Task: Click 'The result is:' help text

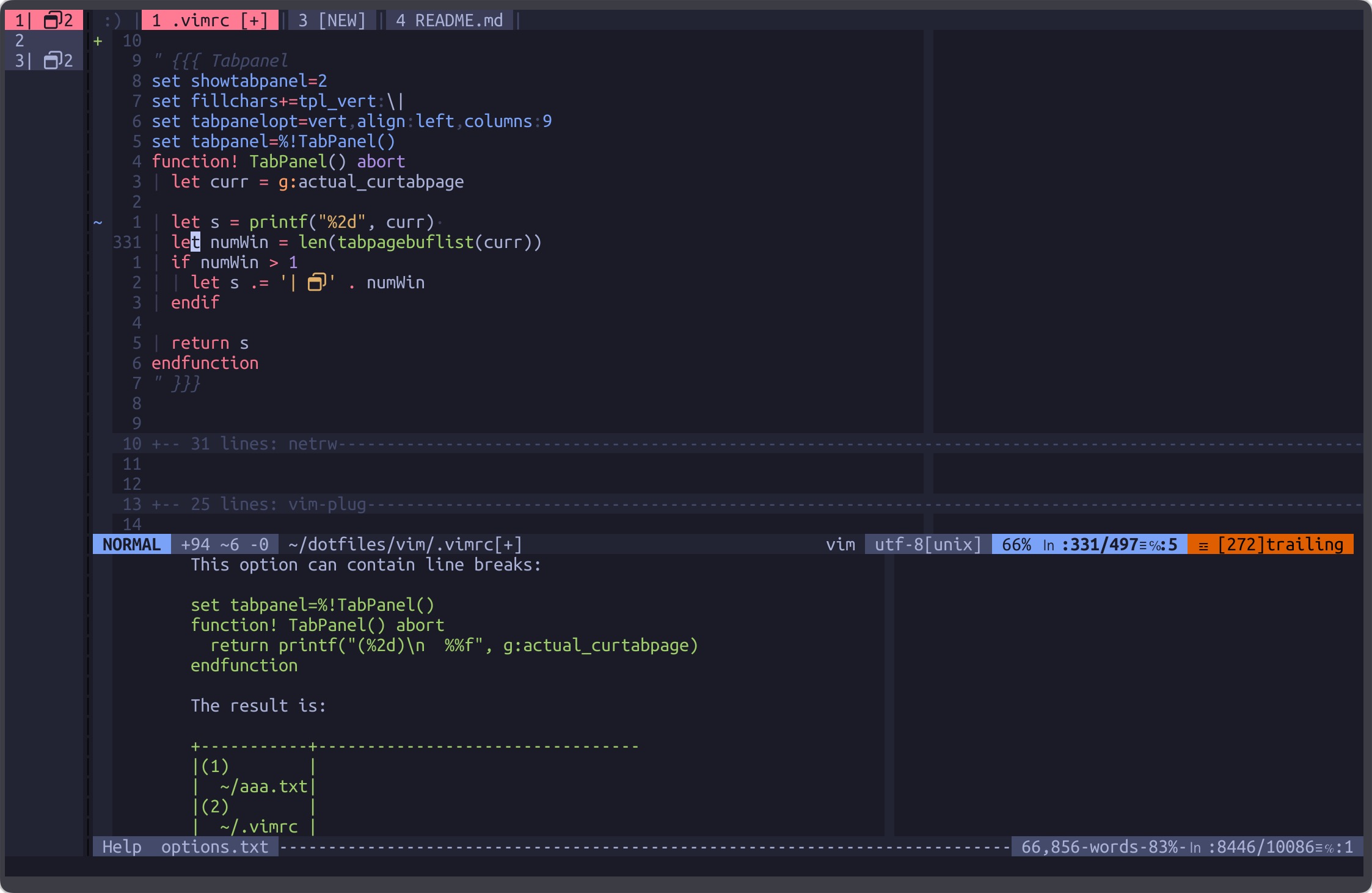Action: tap(259, 705)
